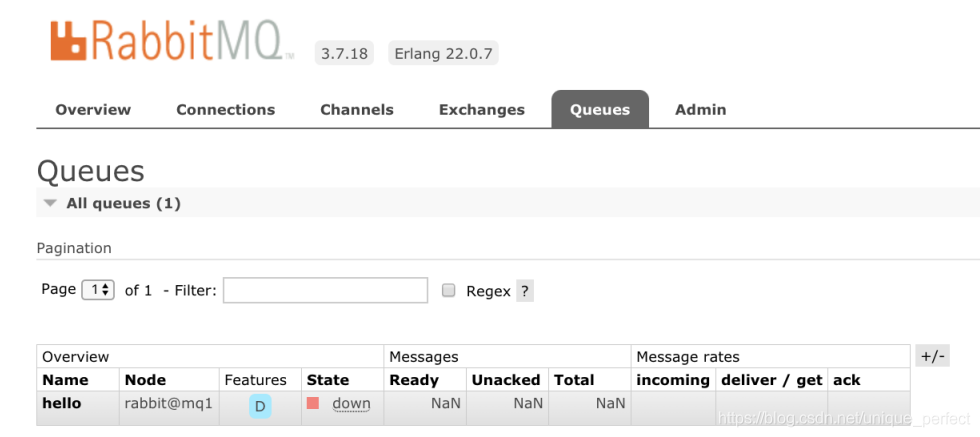
Task: Click the D durable feature badge
Action: tap(260, 406)
